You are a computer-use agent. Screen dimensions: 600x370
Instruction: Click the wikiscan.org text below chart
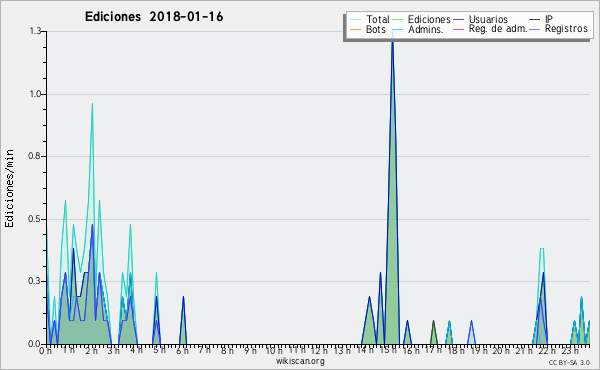[300, 361]
